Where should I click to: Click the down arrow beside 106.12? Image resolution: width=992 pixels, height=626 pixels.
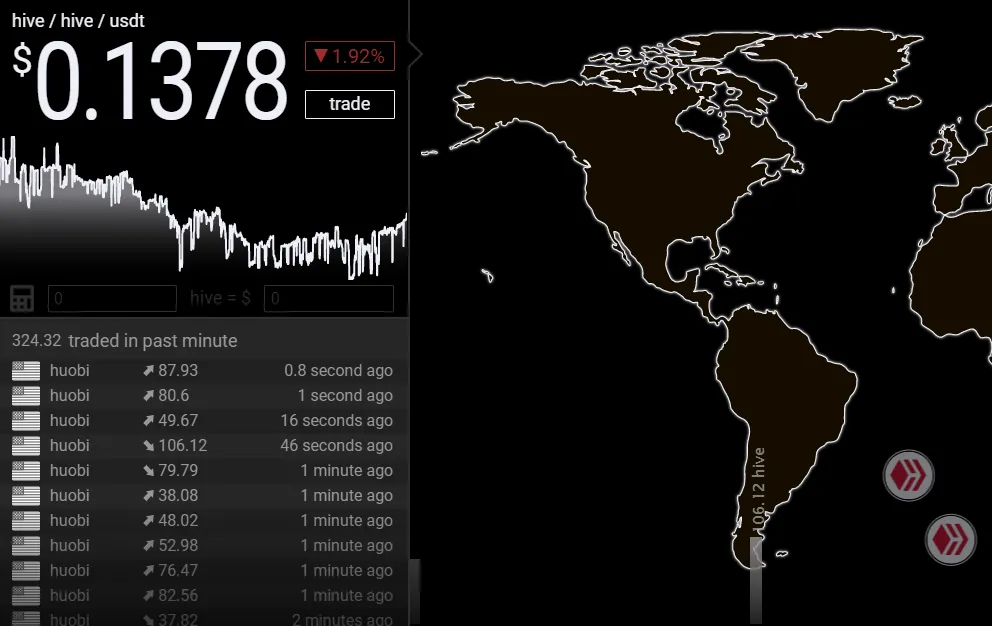(149, 446)
